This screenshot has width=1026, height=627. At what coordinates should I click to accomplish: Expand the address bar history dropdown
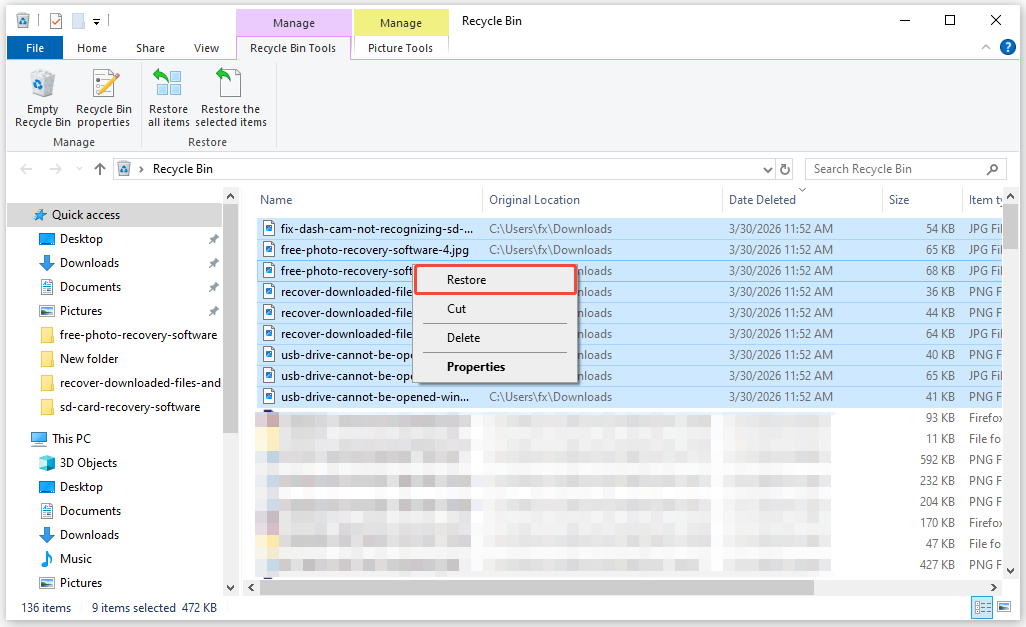(768, 170)
